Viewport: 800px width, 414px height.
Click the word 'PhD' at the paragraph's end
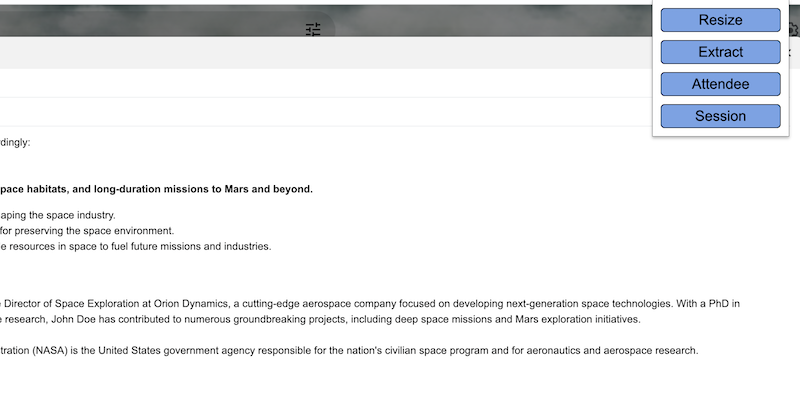pyautogui.click(x=719, y=304)
